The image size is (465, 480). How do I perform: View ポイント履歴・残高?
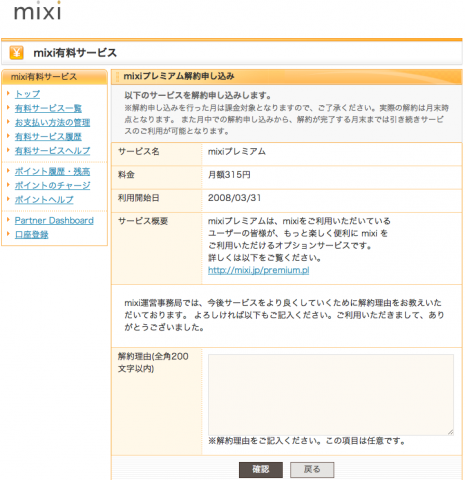(x=52, y=171)
